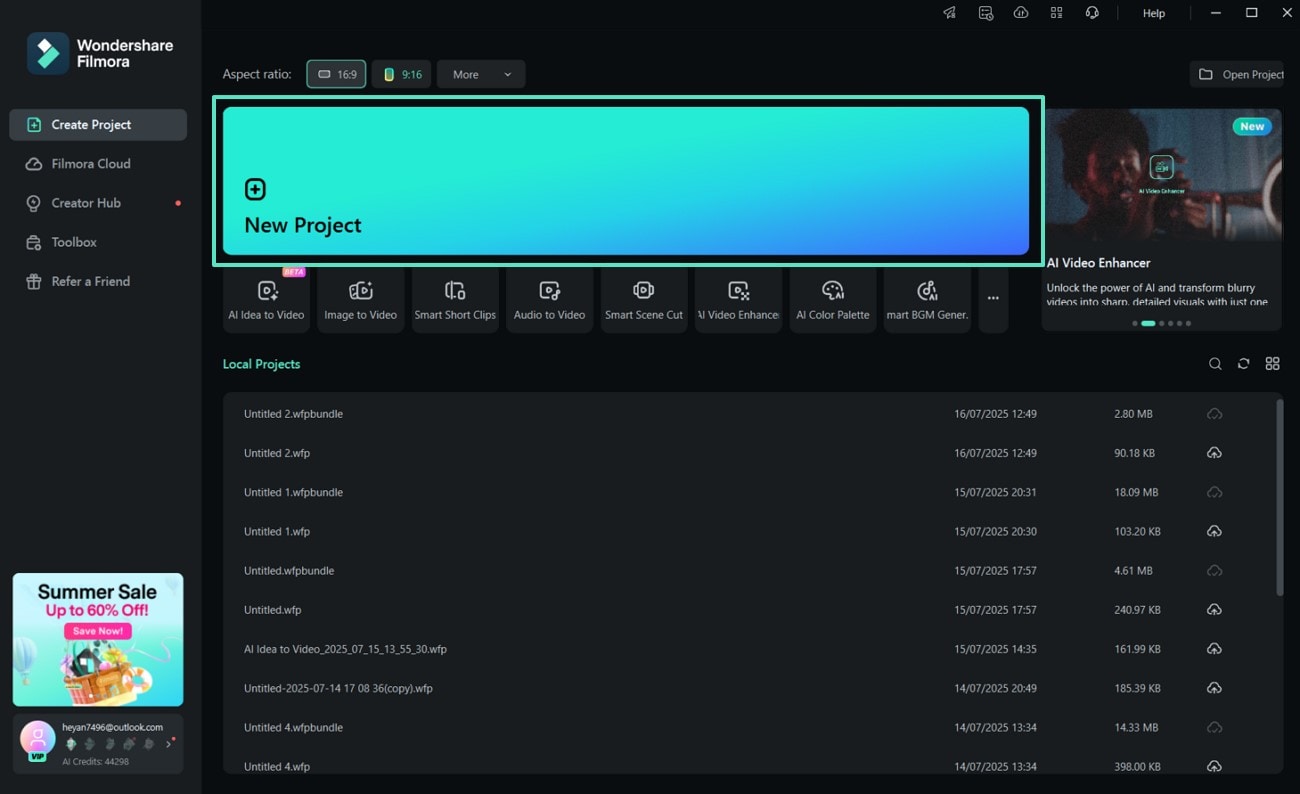Click the 15/07/2025 14:35 date
This screenshot has width=1300, height=794.
click(995, 649)
